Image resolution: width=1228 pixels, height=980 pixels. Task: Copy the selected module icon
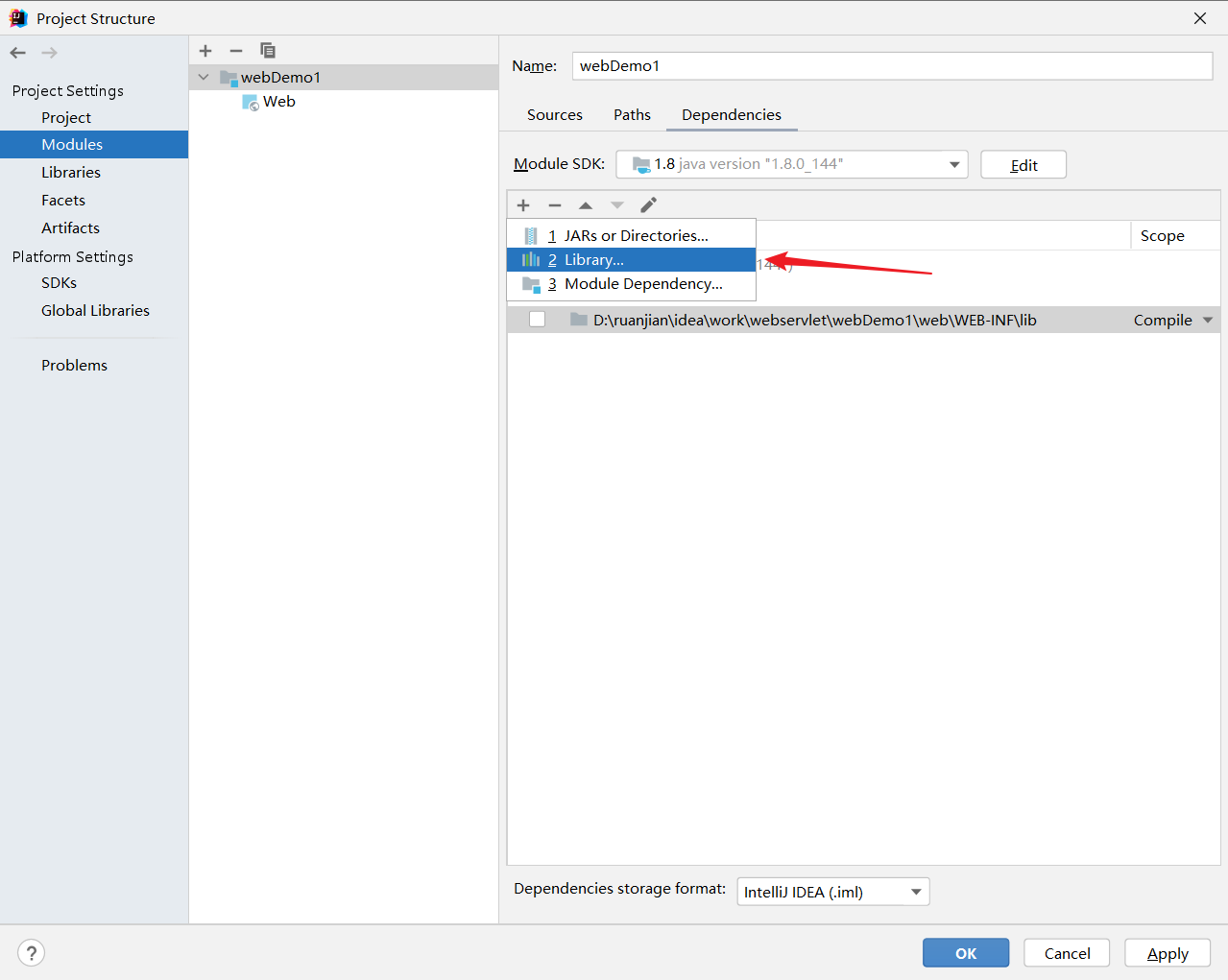[x=268, y=50]
